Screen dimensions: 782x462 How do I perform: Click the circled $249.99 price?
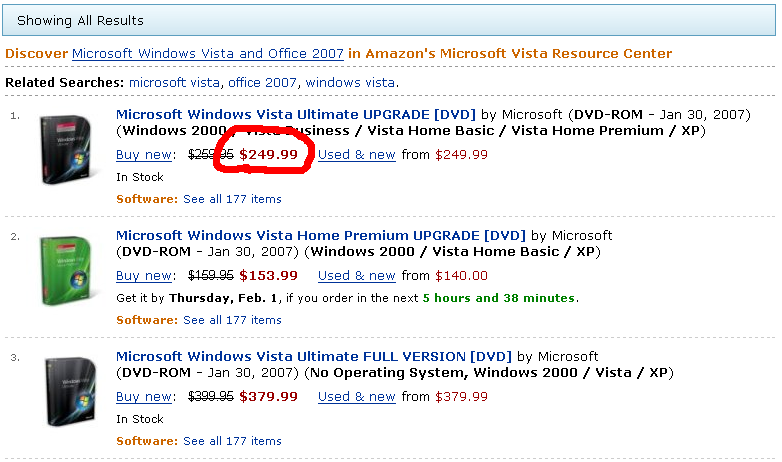268,155
